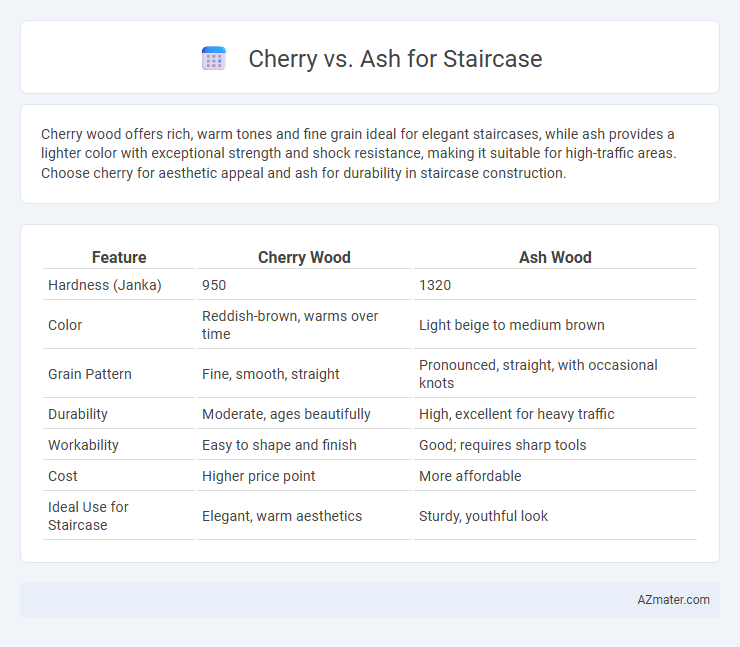This screenshot has height=647, width=740.
Task: Click 'Reddish-brown, warms over time' cell
Action: 290,325
